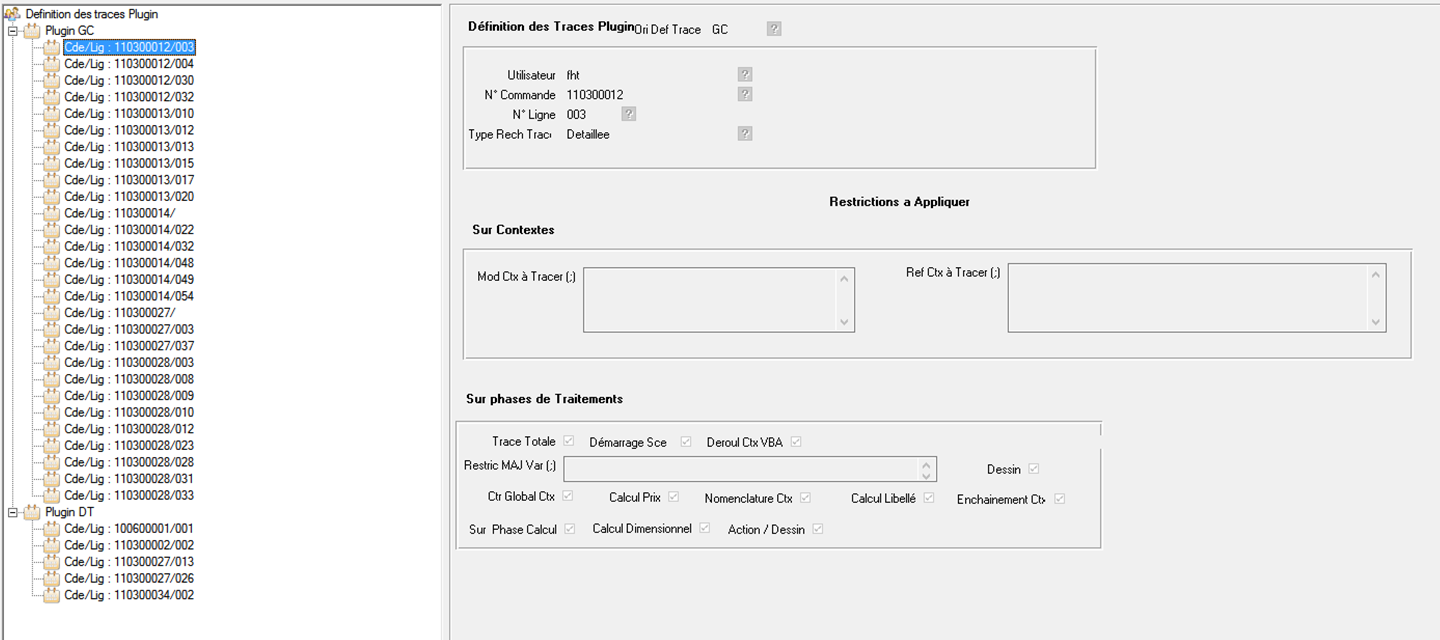This screenshot has width=1440, height=640.
Task: Collapse the Plugin DT tree node
Action: pyautogui.click(x=12, y=513)
